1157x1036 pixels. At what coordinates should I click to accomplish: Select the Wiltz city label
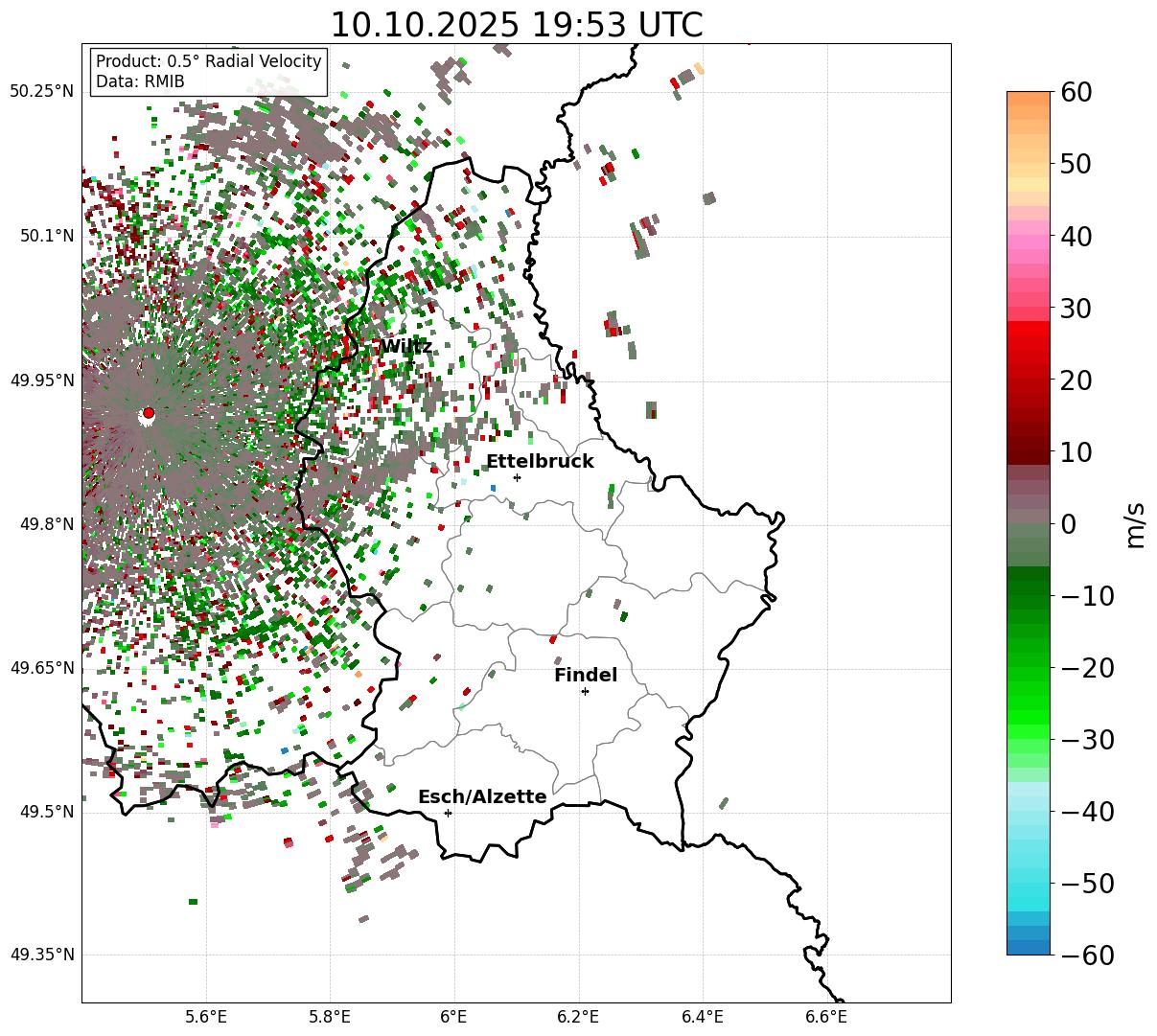(x=406, y=346)
